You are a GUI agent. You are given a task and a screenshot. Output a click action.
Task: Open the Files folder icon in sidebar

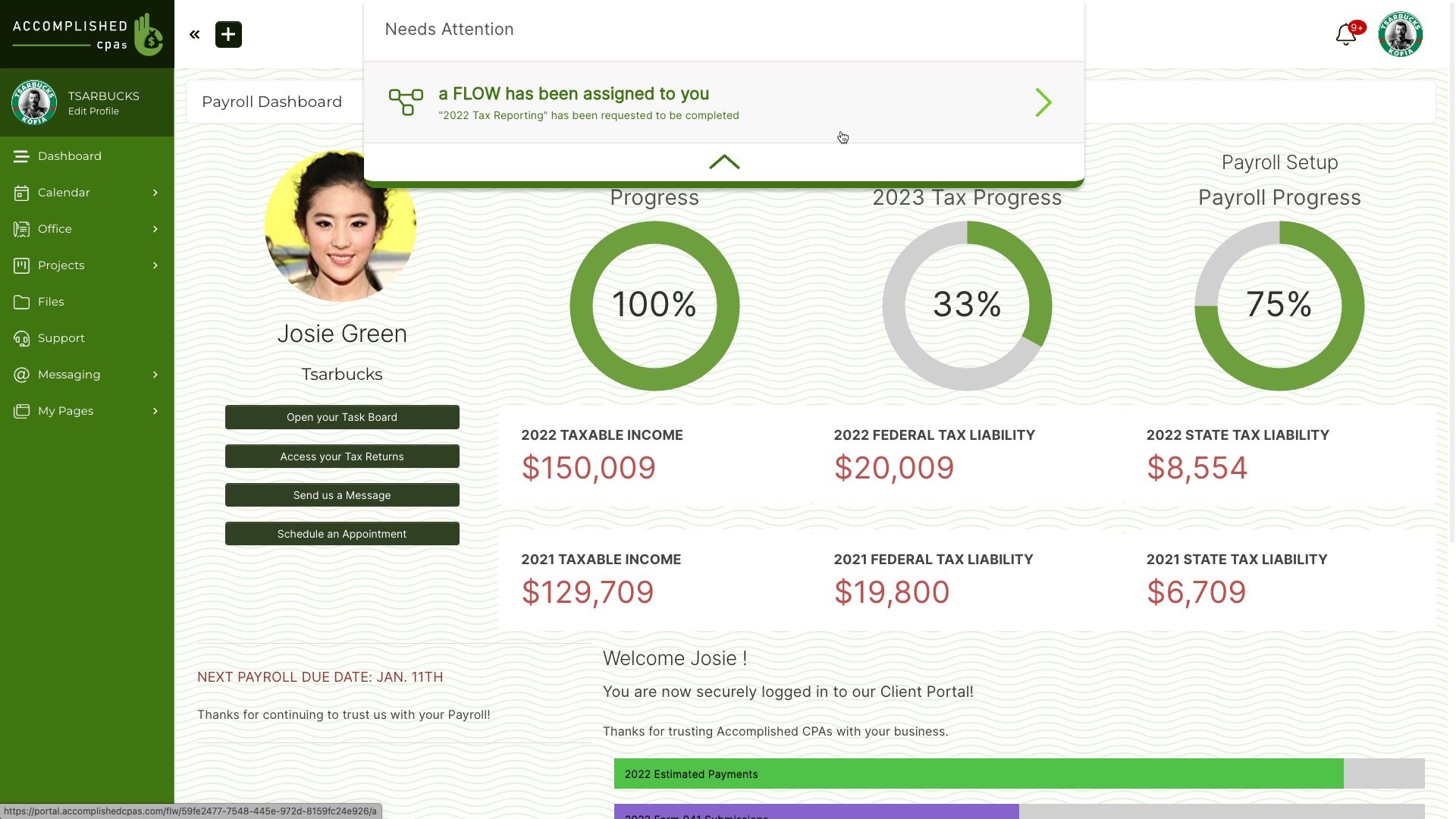tap(21, 302)
